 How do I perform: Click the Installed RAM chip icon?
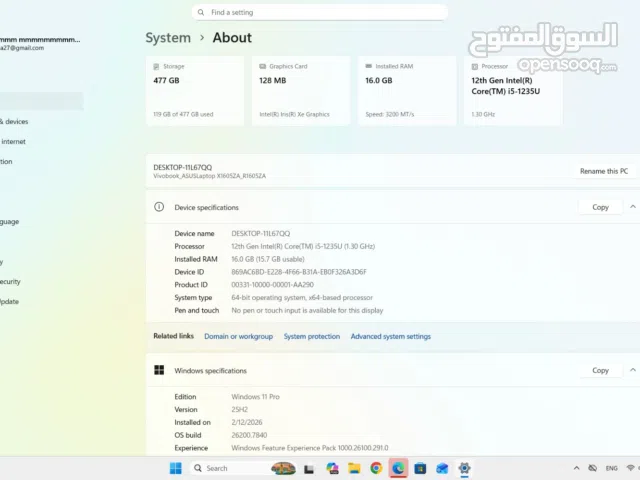369,66
